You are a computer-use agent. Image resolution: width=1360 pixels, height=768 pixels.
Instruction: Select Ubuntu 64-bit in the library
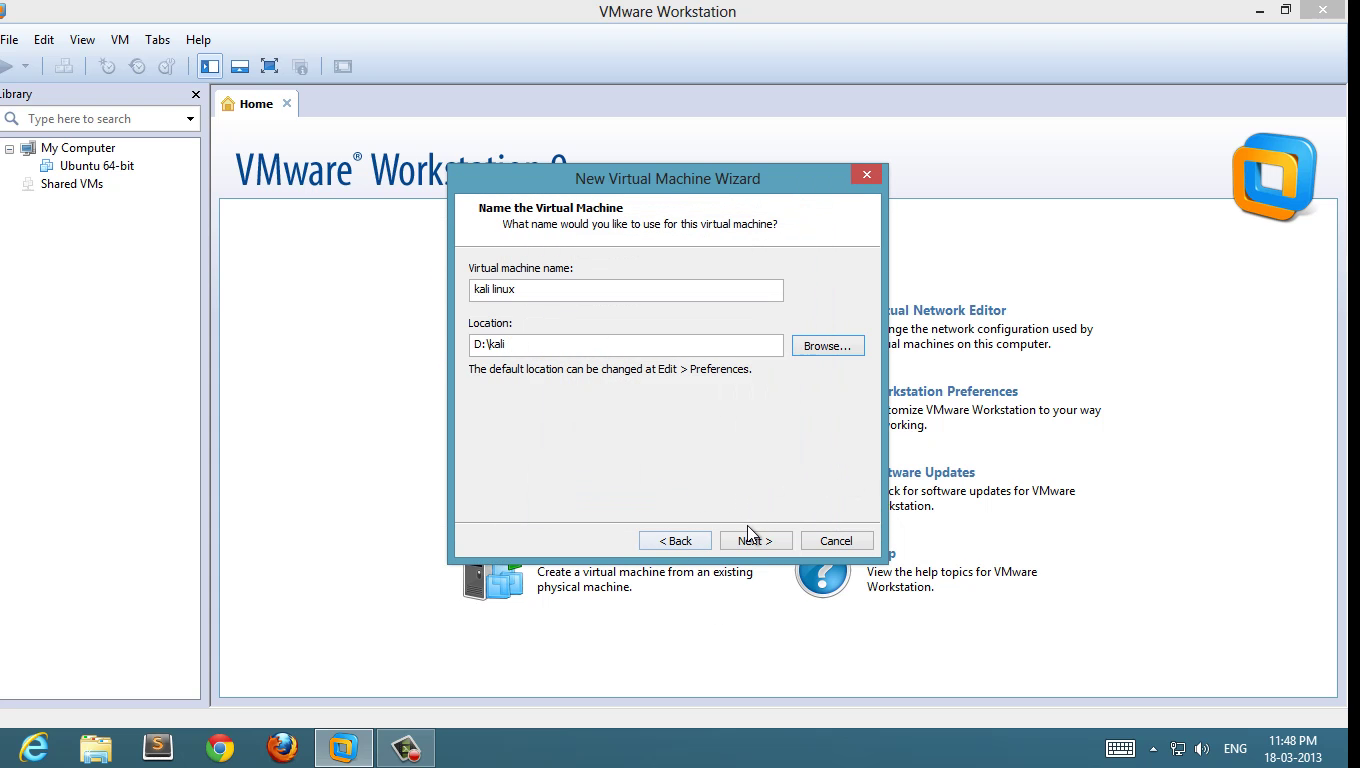[96, 166]
